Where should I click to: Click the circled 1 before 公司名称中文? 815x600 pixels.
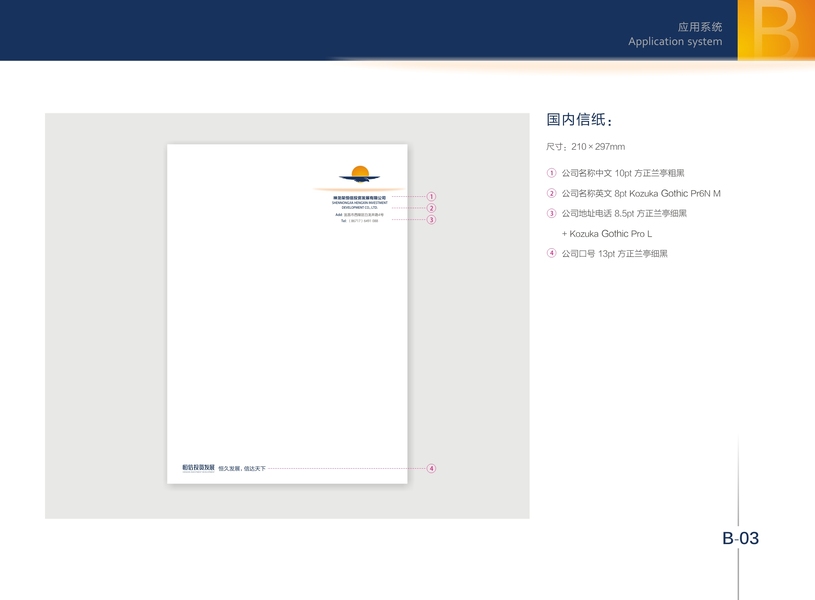pos(551,173)
